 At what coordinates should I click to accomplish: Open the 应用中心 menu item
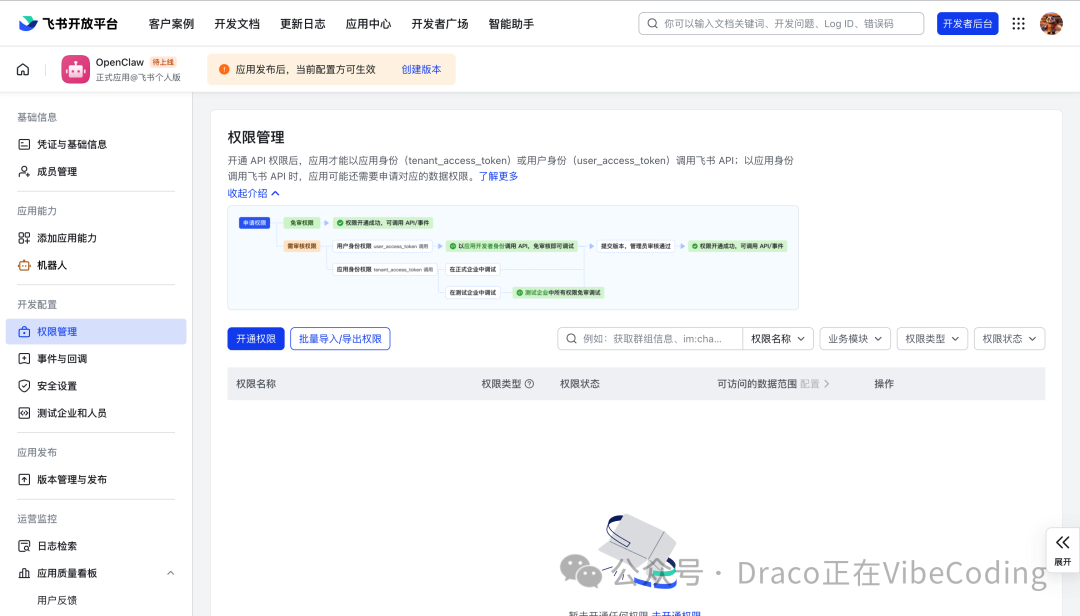coord(368,22)
